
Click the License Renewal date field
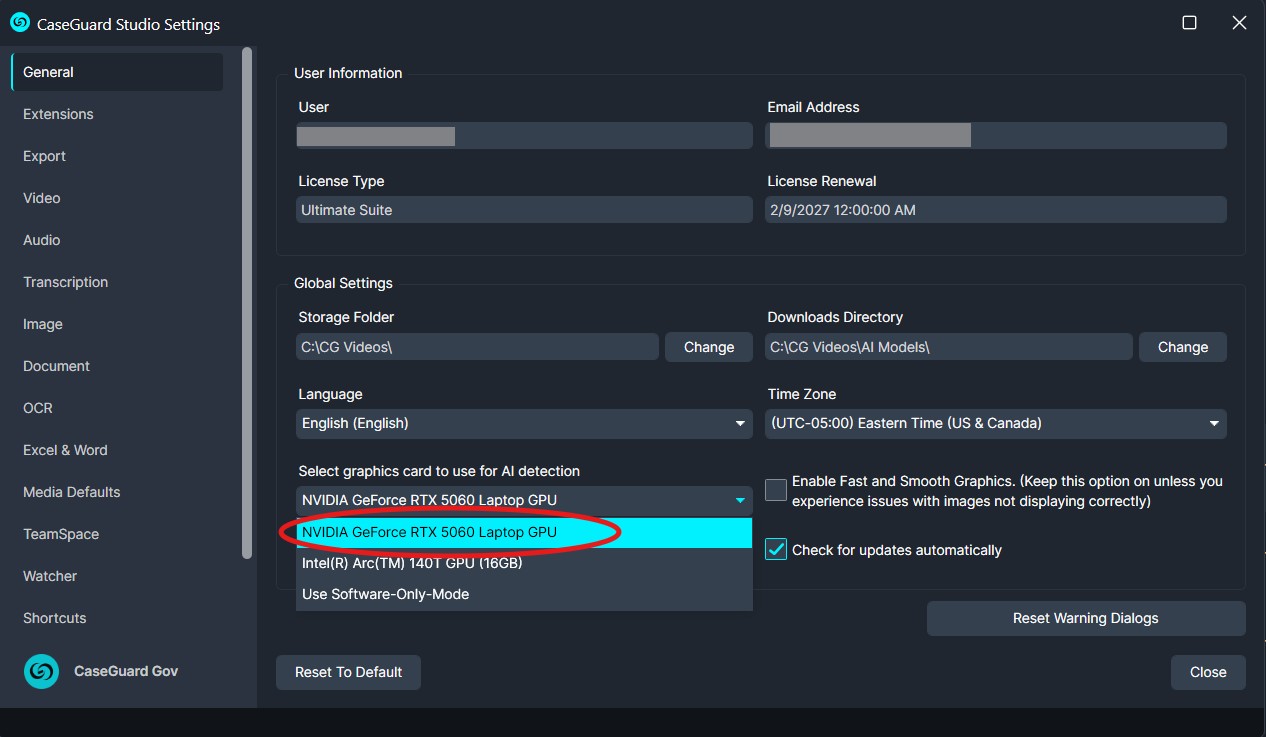996,210
